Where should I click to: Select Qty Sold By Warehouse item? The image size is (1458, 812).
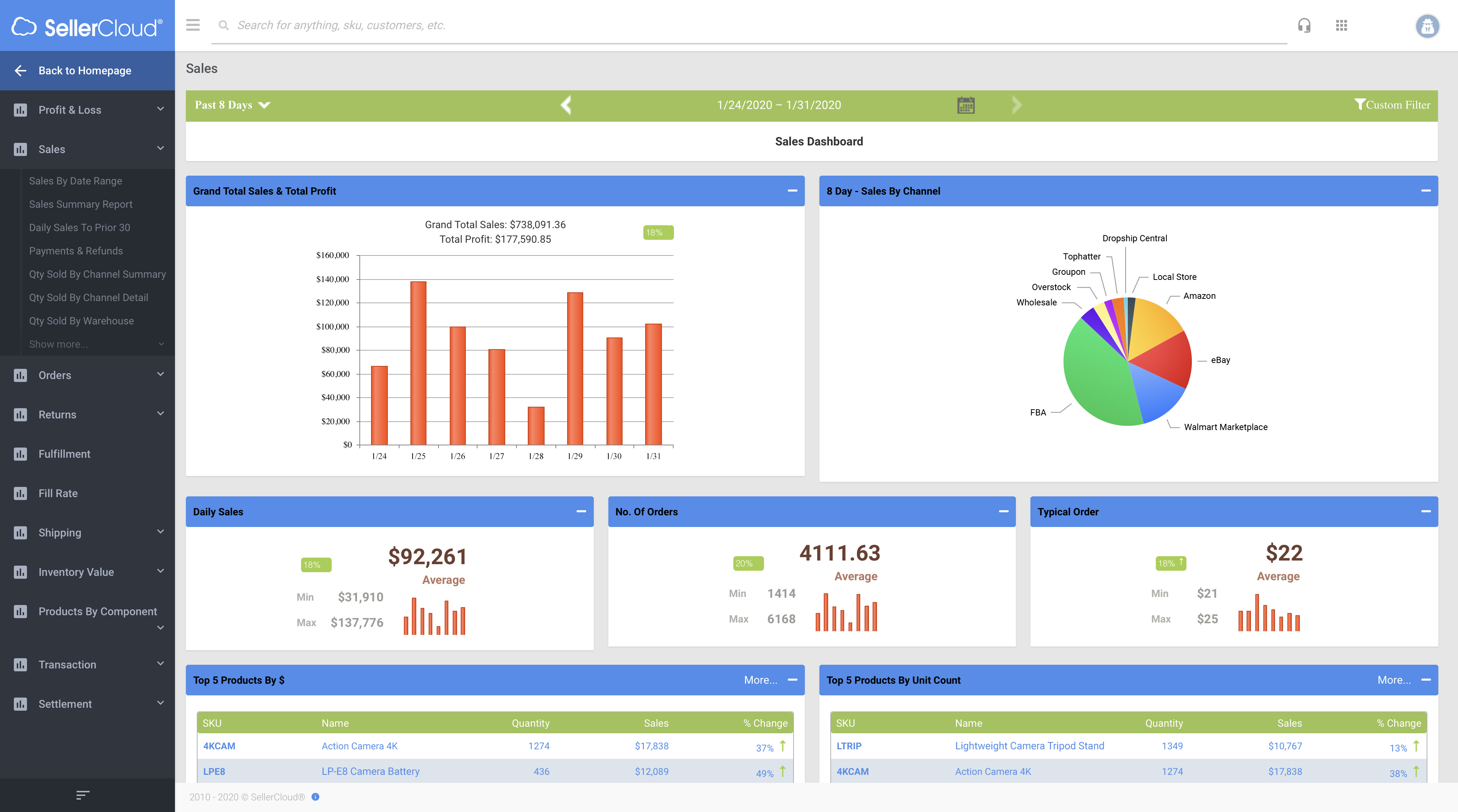(82, 321)
